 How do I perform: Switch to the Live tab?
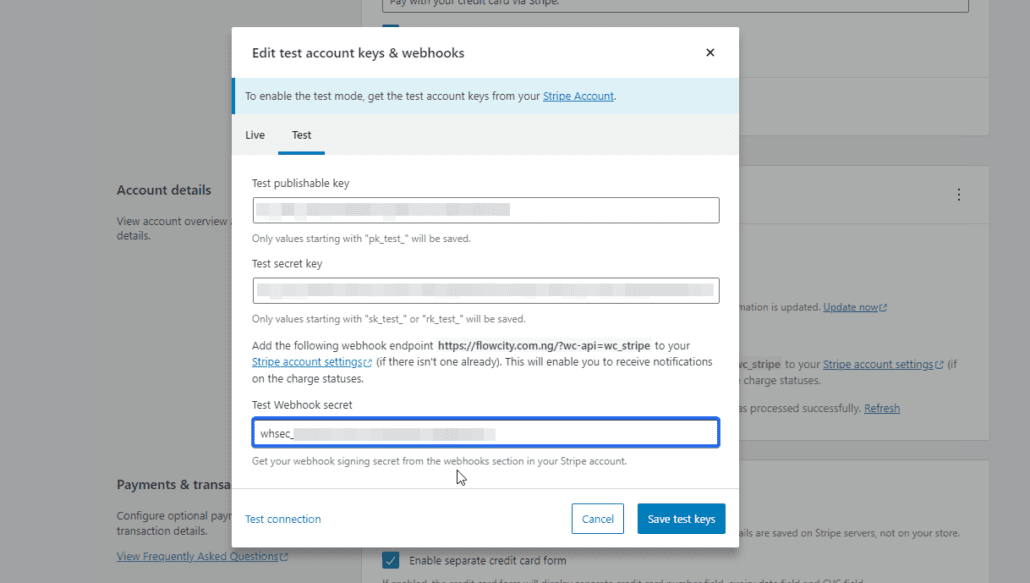pyautogui.click(x=255, y=135)
